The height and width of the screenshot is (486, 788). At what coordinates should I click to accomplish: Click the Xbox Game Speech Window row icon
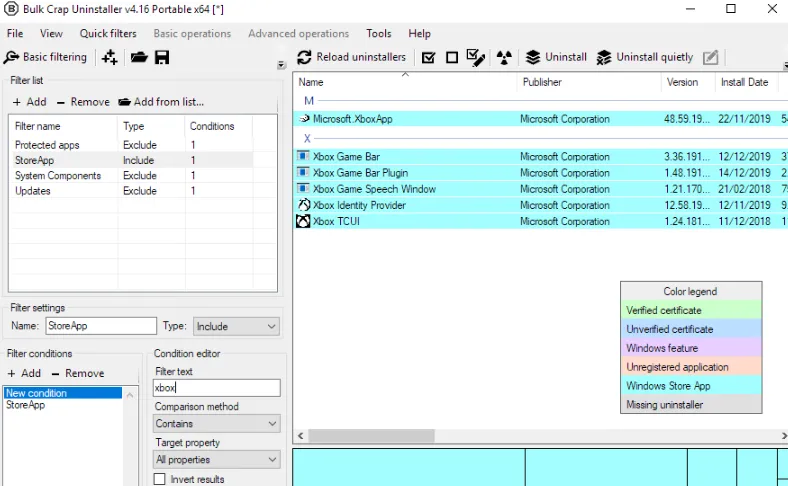pyautogui.click(x=303, y=189)
